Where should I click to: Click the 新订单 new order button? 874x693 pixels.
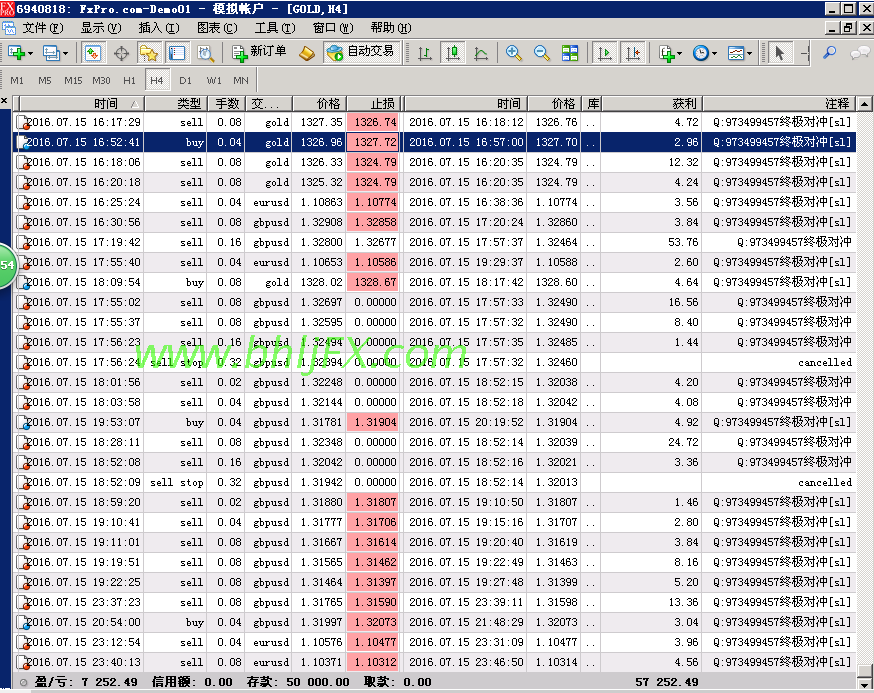[x=259, y=52]
